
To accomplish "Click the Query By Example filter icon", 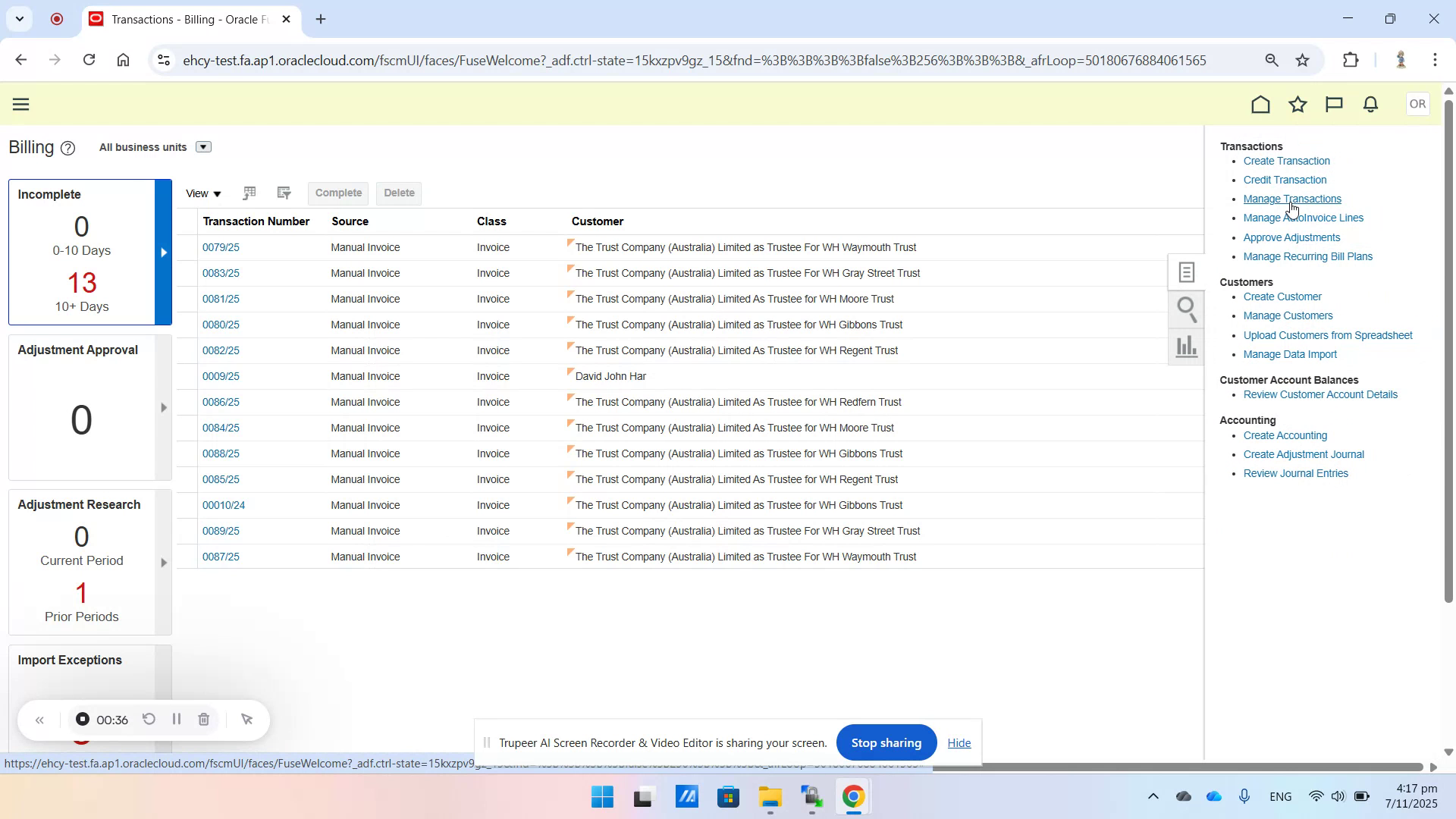I will [283, 193].
